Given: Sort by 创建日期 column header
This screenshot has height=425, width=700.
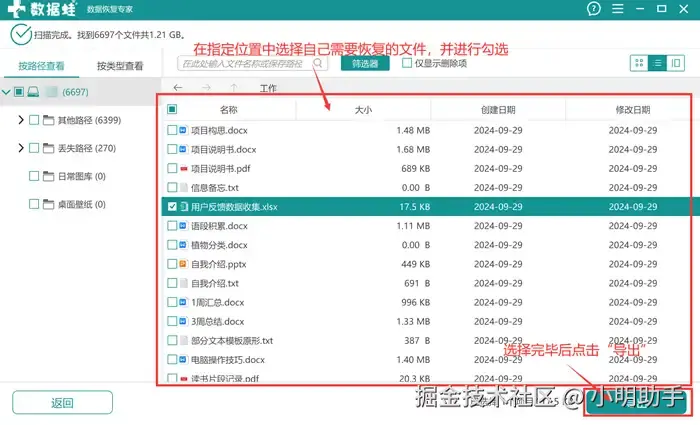Looking at the screenshot, I should click(x=498, y=110).
